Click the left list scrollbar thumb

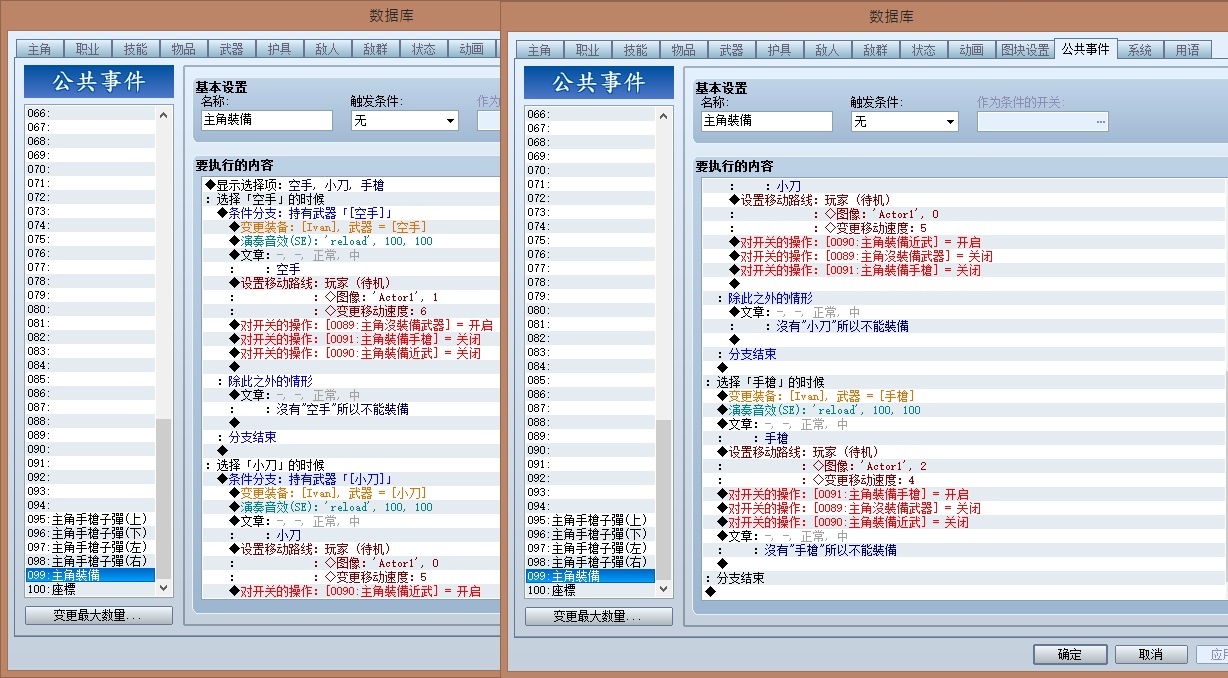tap(164, 499)
